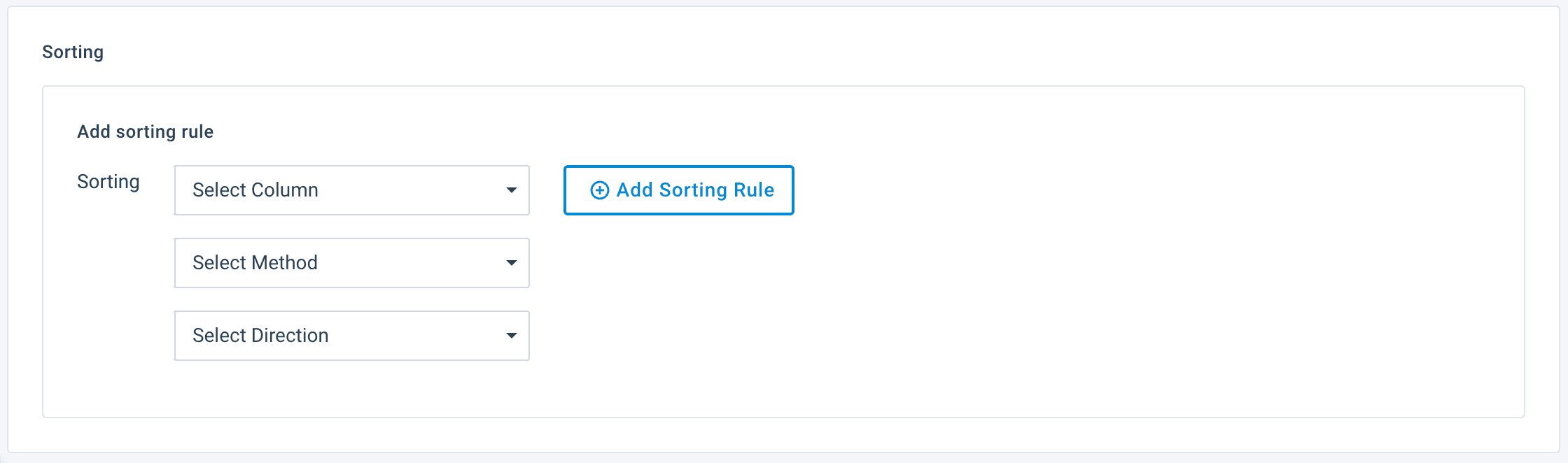Screen dimensions: 1568x463
Task: Click the 'Select Column' placeholder text
Action: pos(255,190)
